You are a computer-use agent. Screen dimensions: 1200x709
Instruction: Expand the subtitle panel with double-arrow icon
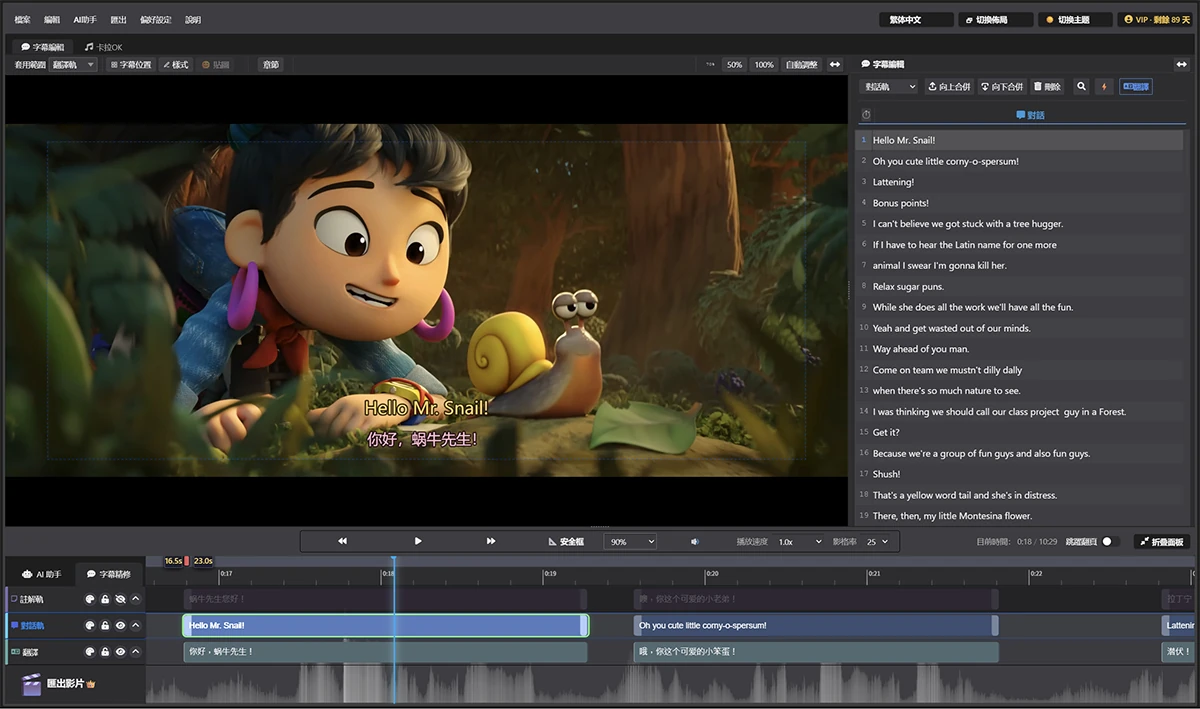(x=1180, y=64)
